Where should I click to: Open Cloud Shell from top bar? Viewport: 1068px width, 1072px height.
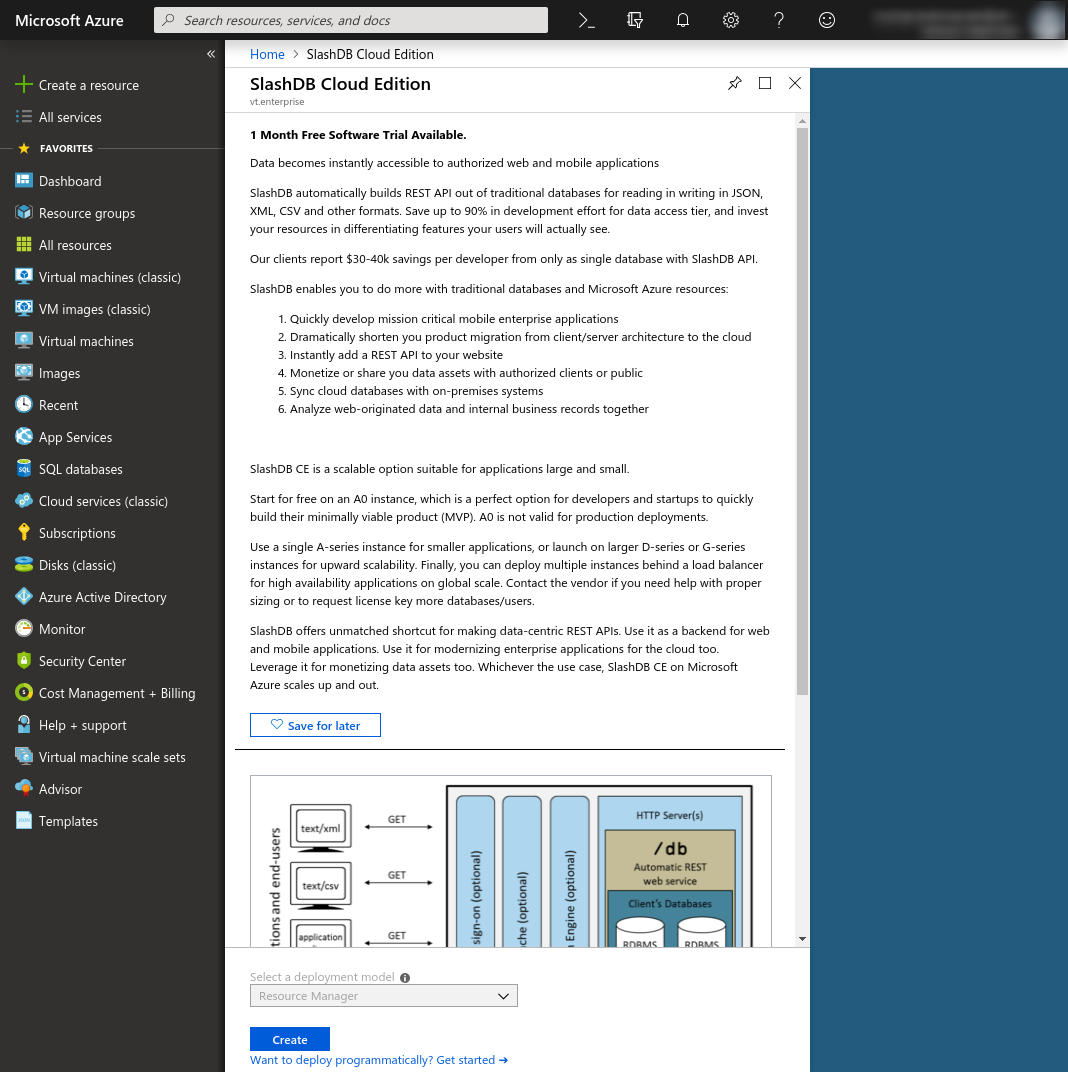[x=587, y=20]
